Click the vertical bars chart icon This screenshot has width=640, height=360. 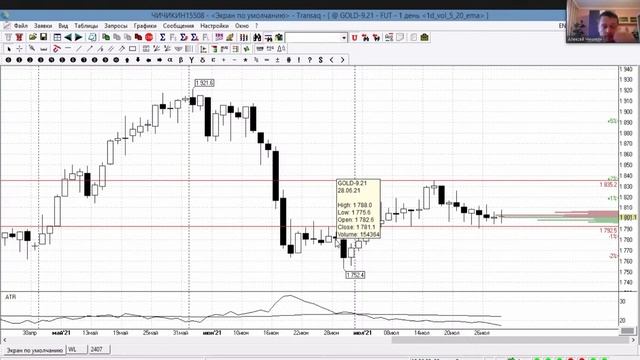click(244, 38)
